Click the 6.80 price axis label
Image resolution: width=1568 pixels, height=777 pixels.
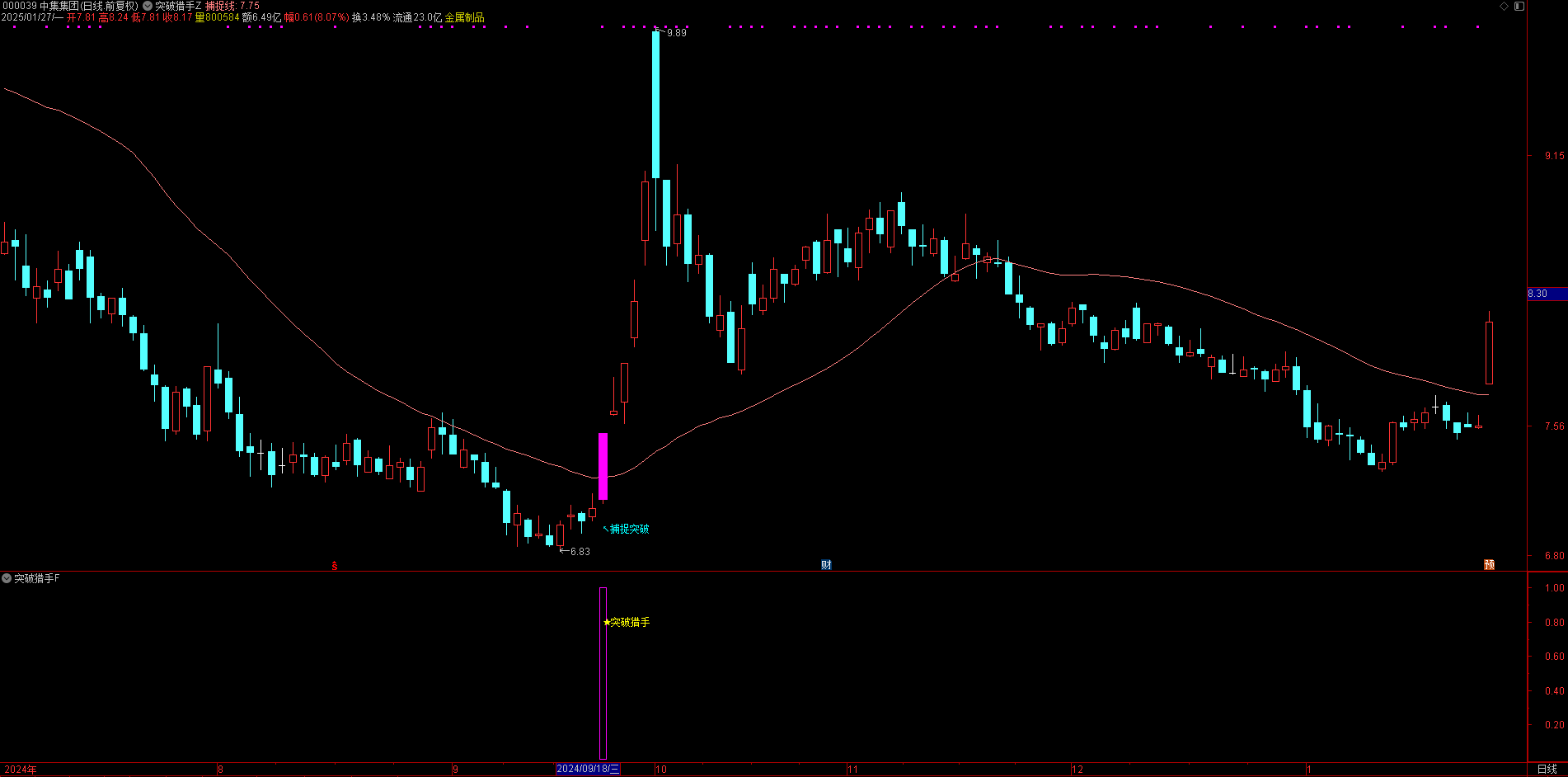pyautogui.click(x=1555, y=556)
